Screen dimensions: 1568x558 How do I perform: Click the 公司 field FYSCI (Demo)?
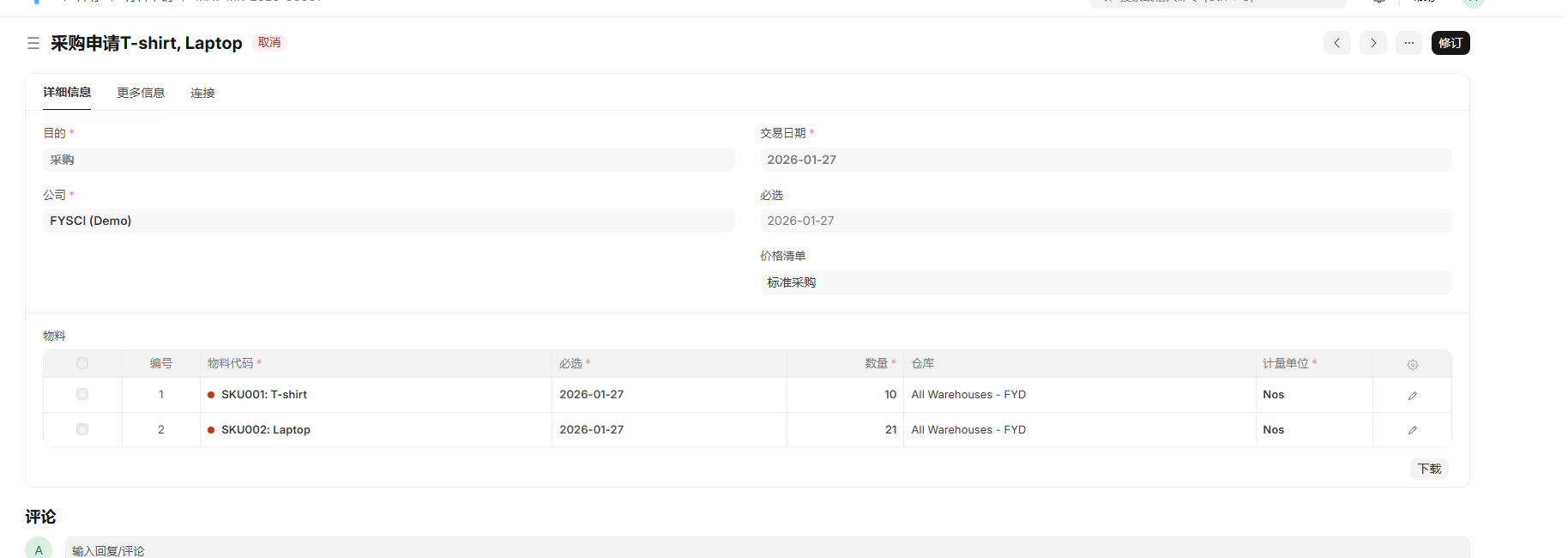point(389,221)
